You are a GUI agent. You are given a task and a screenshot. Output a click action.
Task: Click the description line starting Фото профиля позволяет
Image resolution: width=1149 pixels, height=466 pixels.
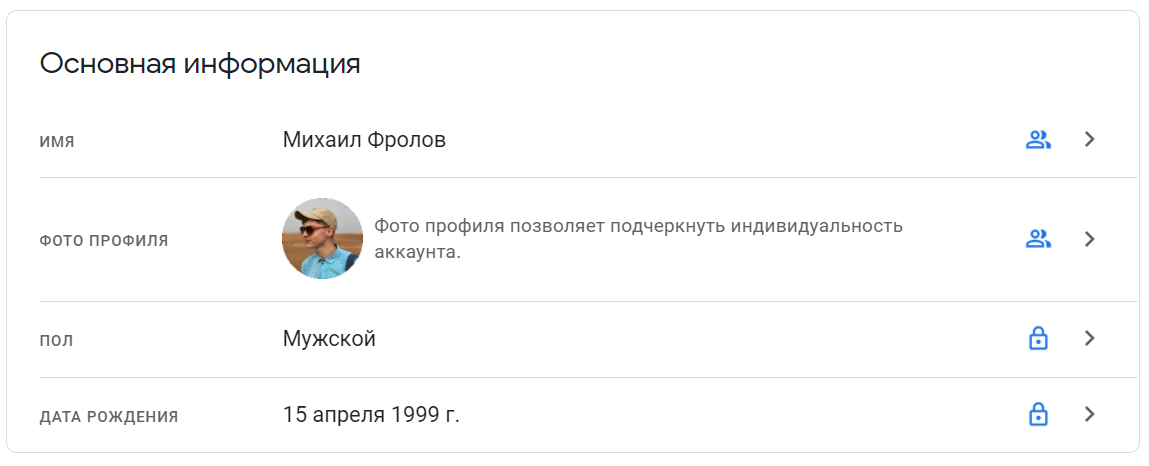click(638, 226)
